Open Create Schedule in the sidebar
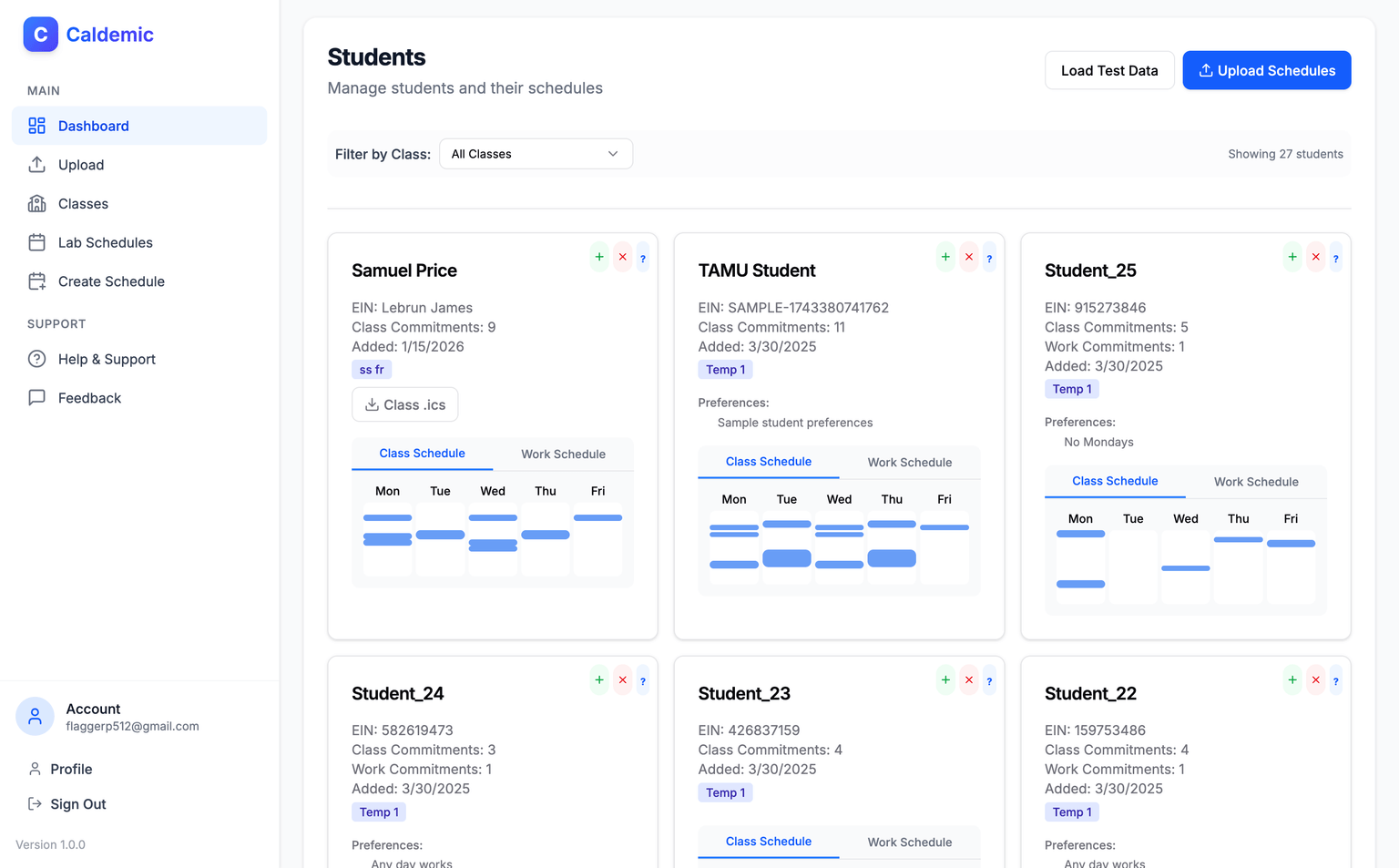Image resolution: width=1399 pixels, height=868 pixels. (x=139, y=281)
